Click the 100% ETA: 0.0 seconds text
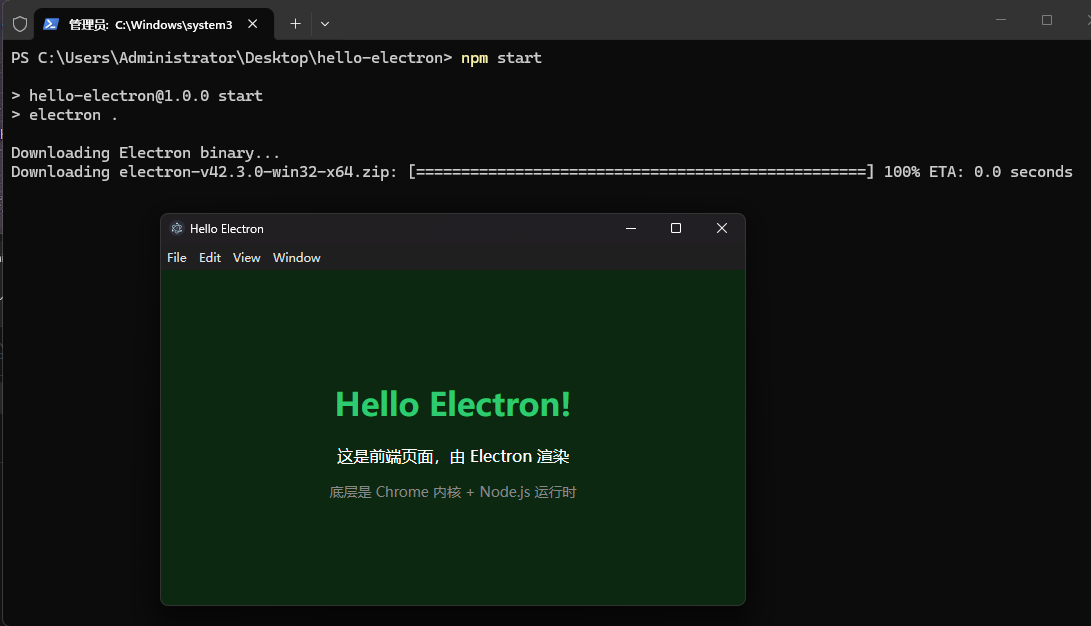Image resolution: width=1091 pixels, height=626 pixels. 978,172
